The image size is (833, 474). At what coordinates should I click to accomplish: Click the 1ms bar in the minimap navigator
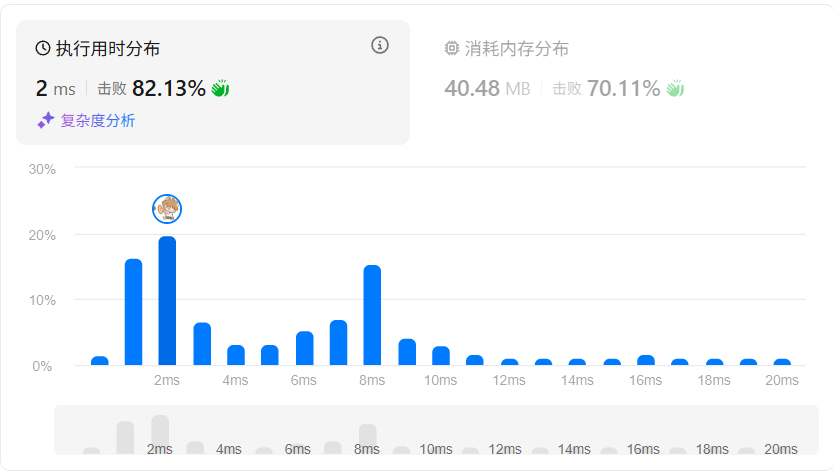point(125,438)
